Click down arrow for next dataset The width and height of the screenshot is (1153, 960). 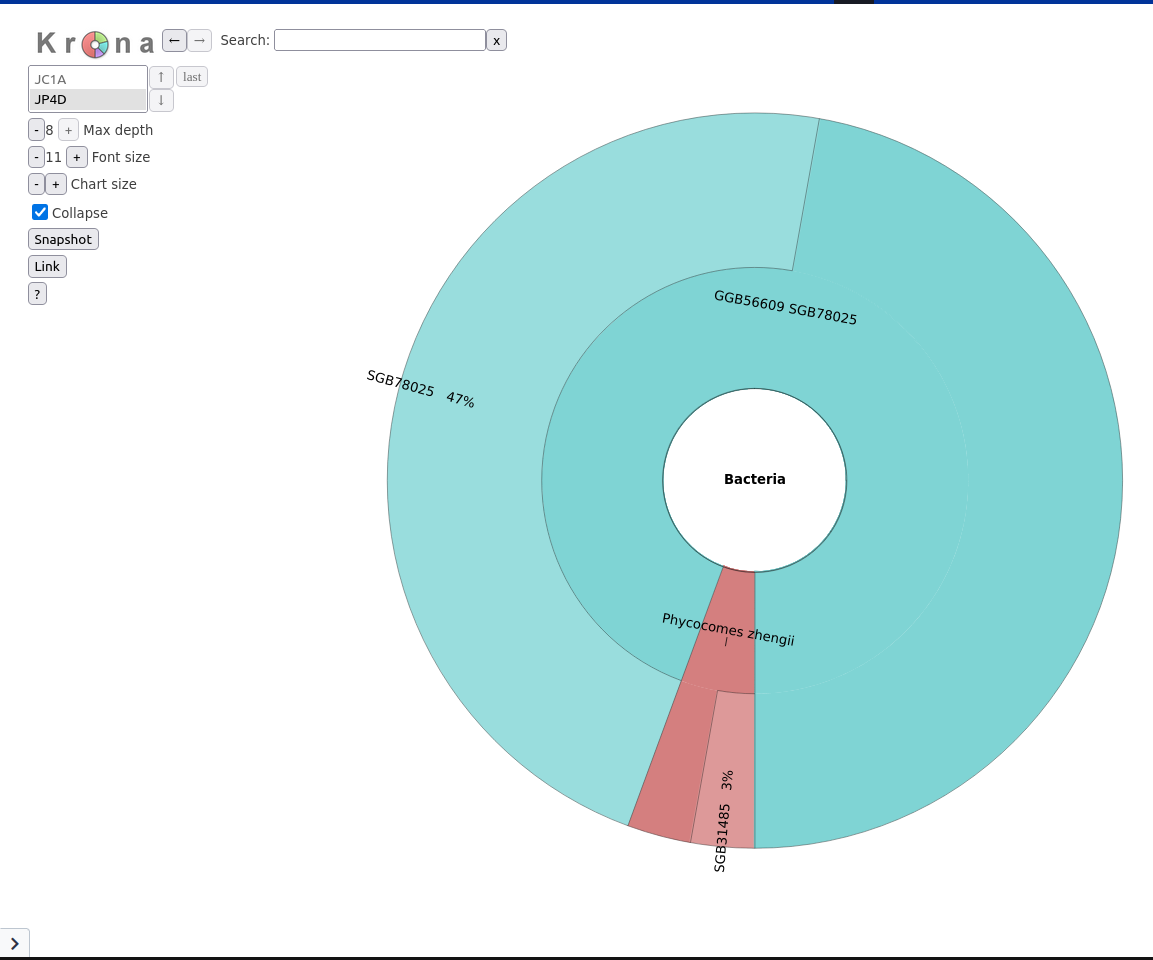[x=161, y=100]
